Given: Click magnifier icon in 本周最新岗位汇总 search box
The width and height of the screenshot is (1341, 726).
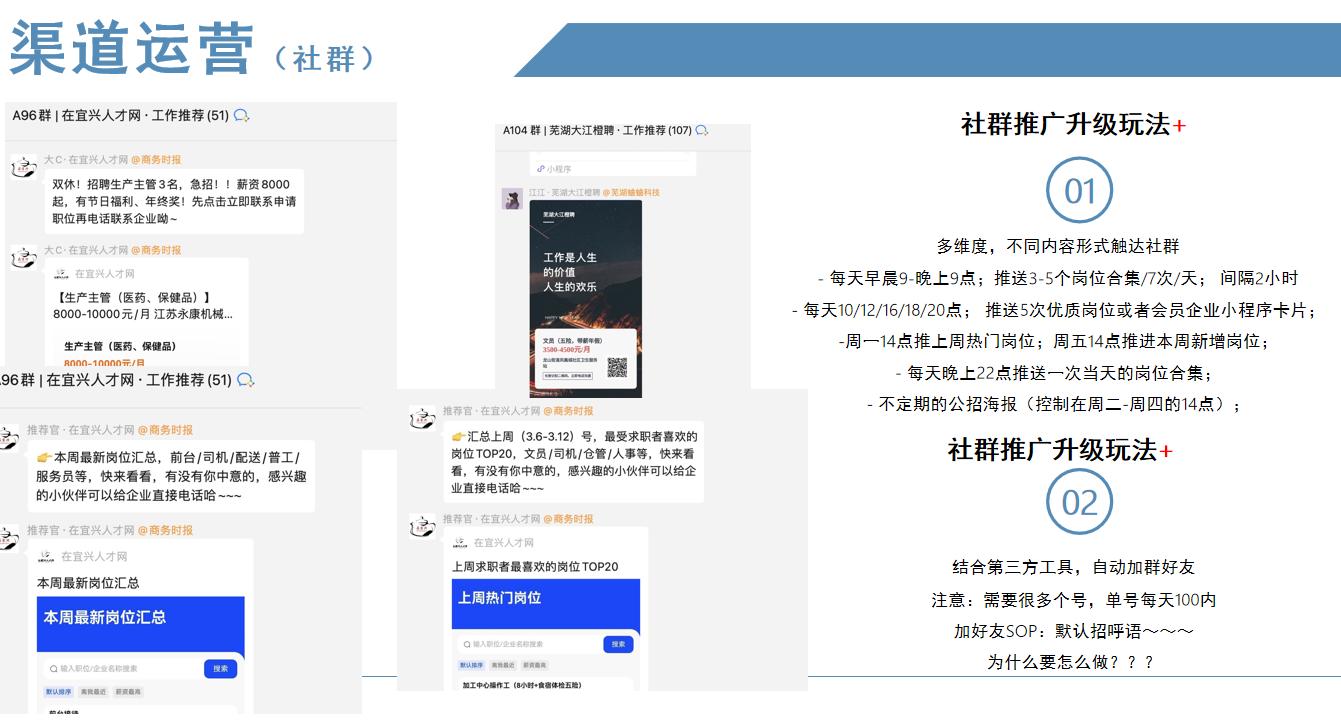Looking at the screenshot, I should (52, 668).
